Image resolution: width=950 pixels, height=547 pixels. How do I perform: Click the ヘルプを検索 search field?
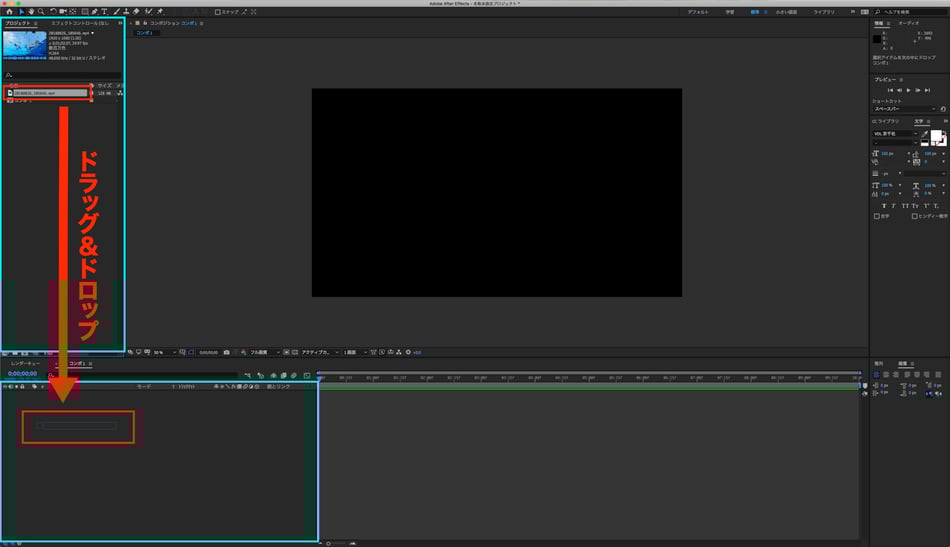[x=903, y=12]
